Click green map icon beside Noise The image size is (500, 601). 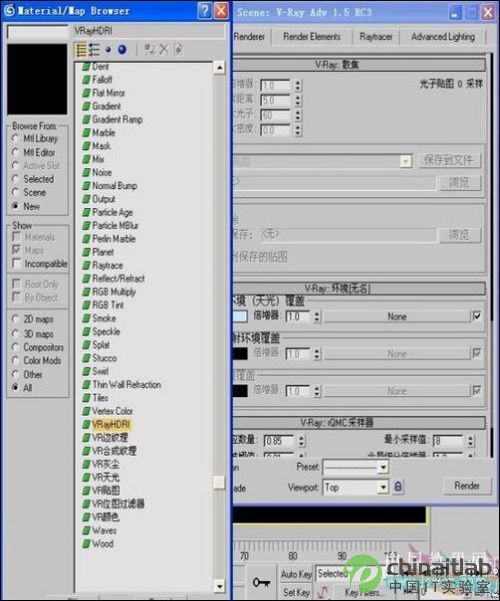[86, 173]
